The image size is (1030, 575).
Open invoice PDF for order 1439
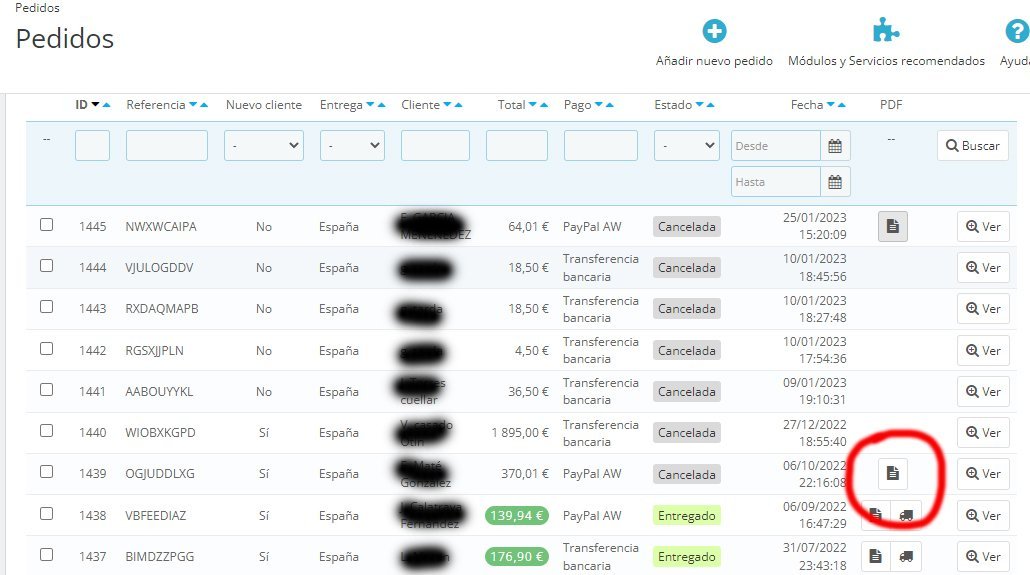click(893, 473)
